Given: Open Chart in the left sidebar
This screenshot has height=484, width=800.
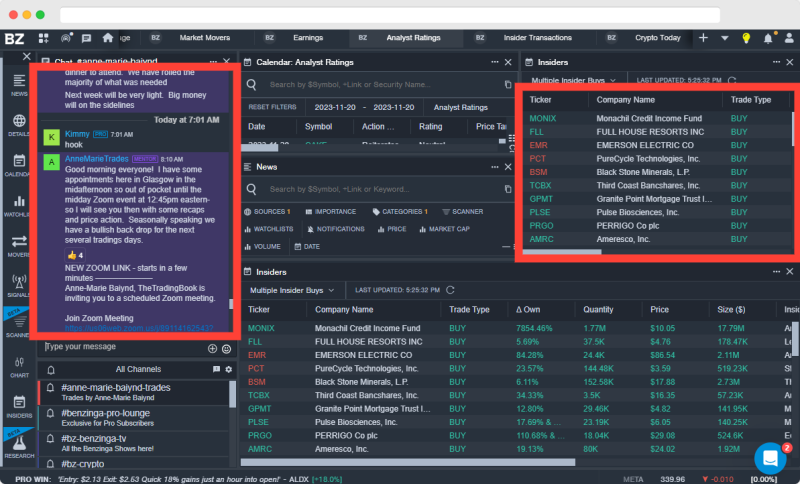Looking at the screenshot, I should pos(19,367).
